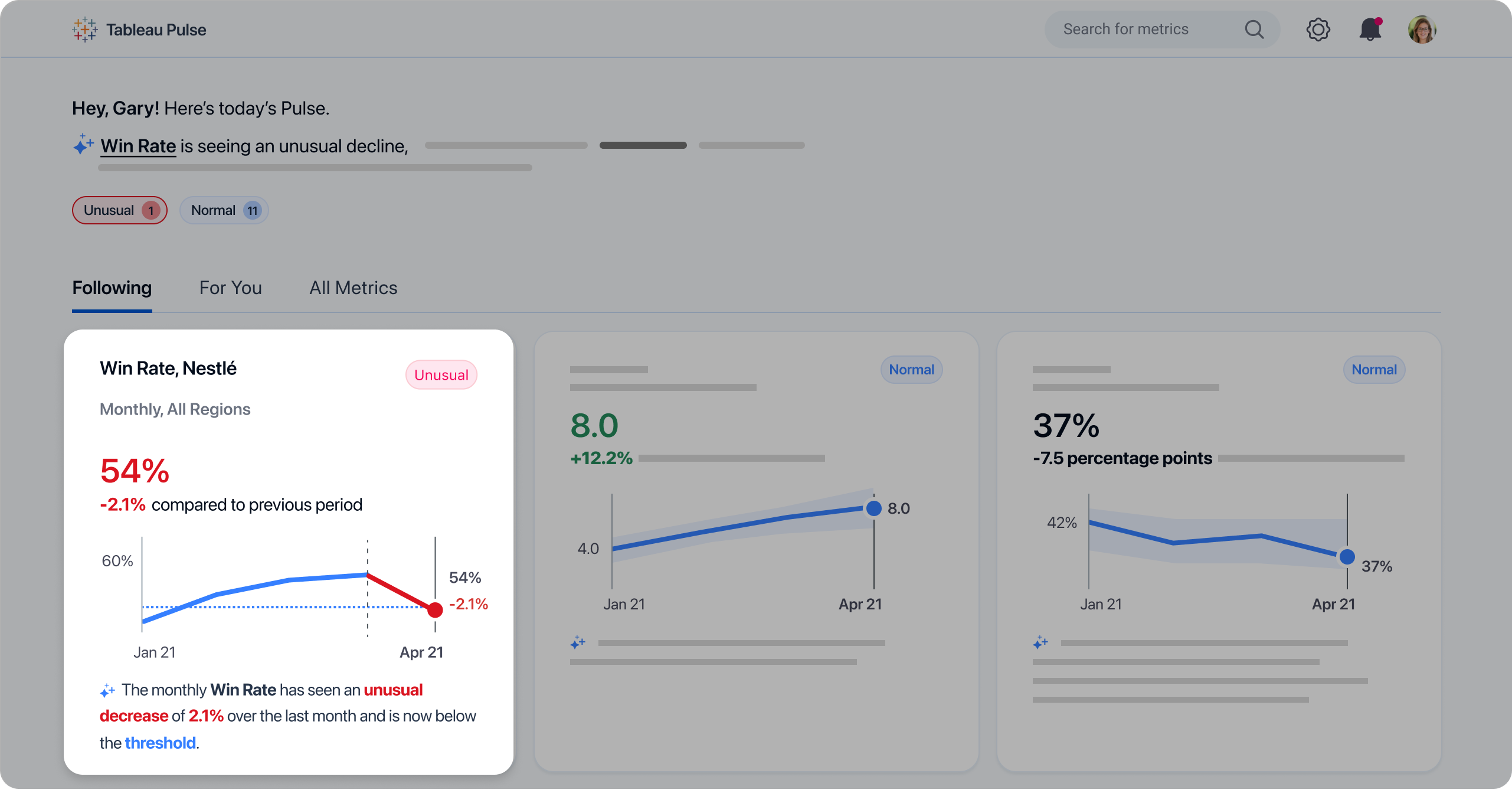Open notifications bell icon

point(1370,30)
